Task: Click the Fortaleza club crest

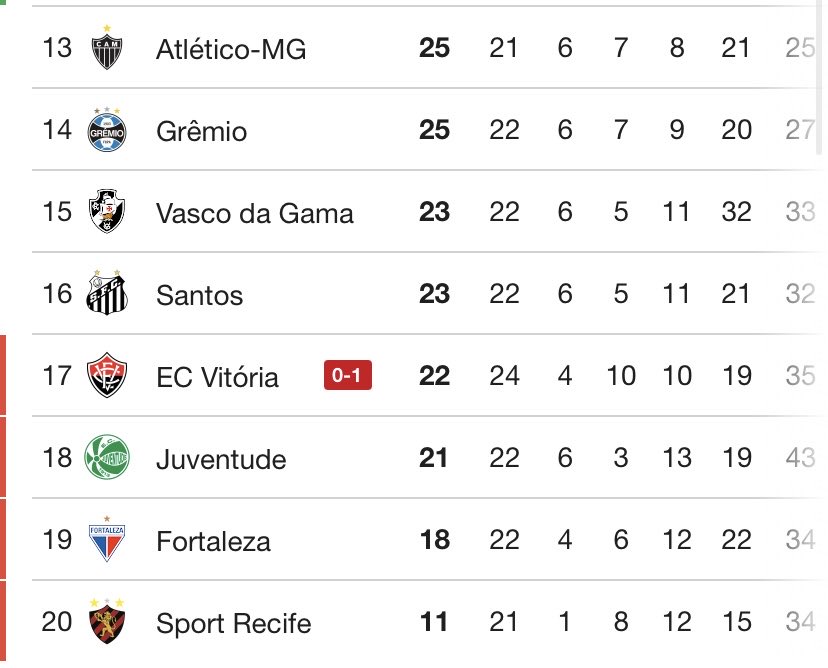Action: [x=107, y=541]
